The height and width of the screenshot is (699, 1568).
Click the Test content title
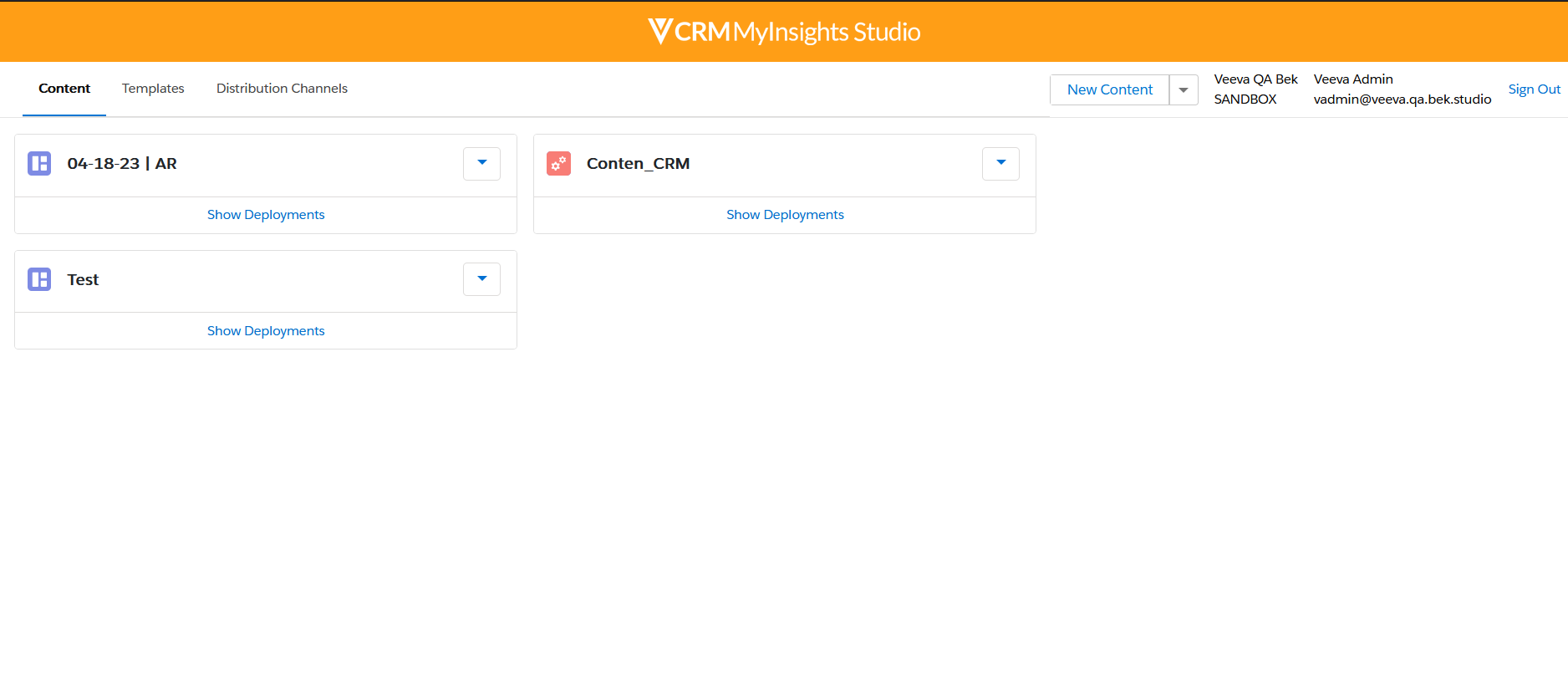83,280
